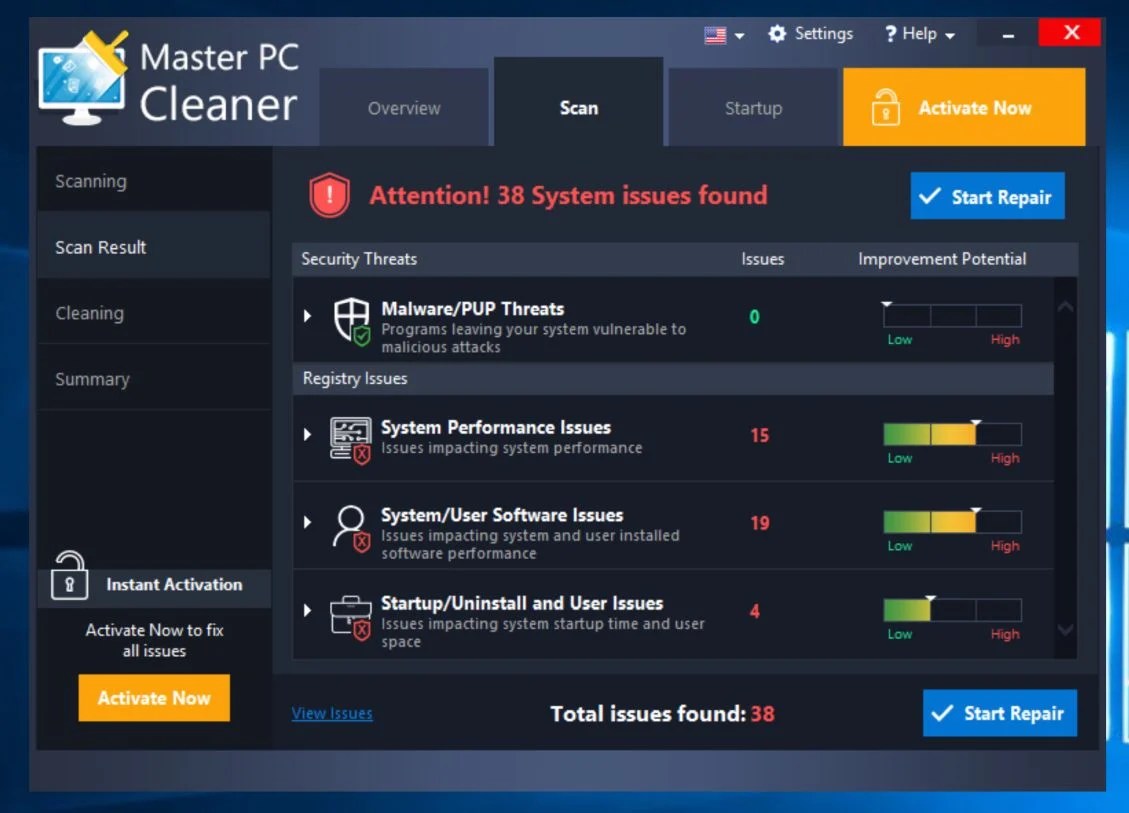Viewport: 1129px width, 813px height.
Task: Click issue count 19 for Software Issues
Action: pyautogui.click(x=760, y=523)
